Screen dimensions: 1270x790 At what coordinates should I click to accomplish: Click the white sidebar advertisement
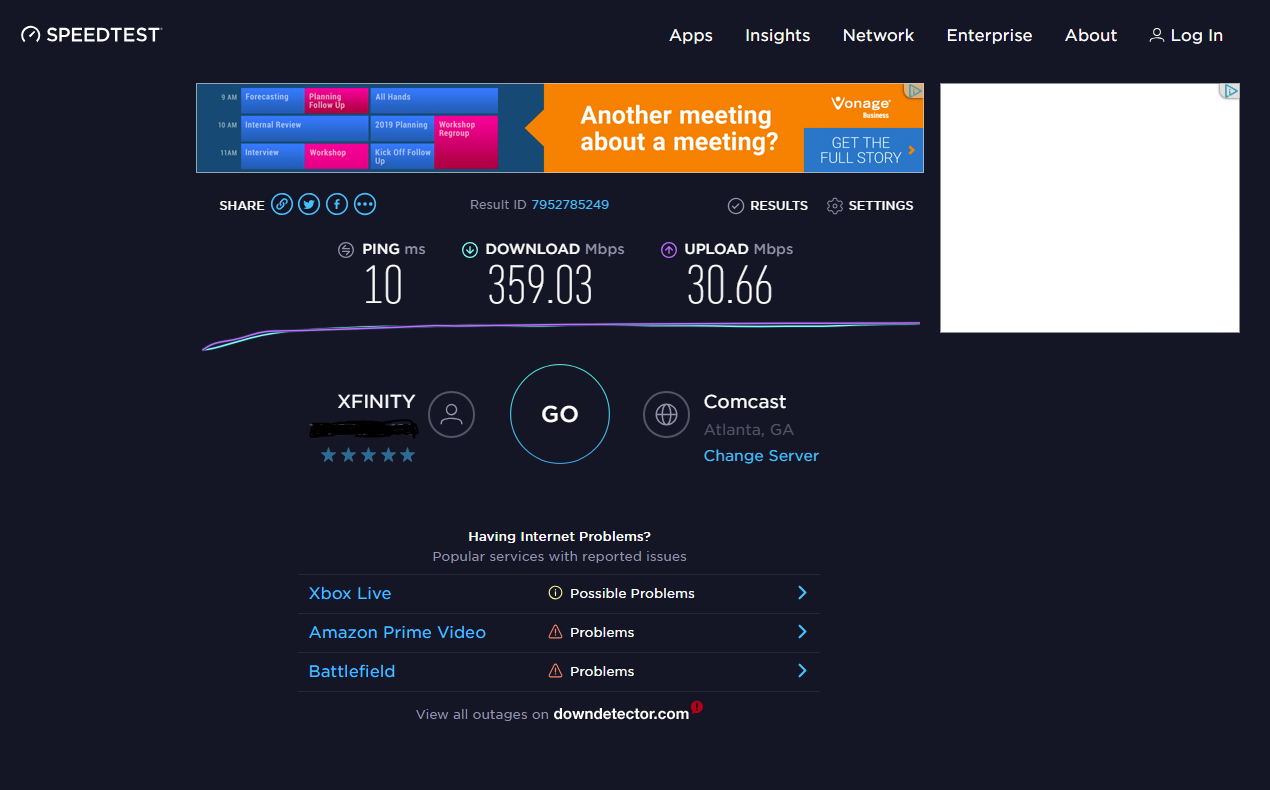(1090, 208)
